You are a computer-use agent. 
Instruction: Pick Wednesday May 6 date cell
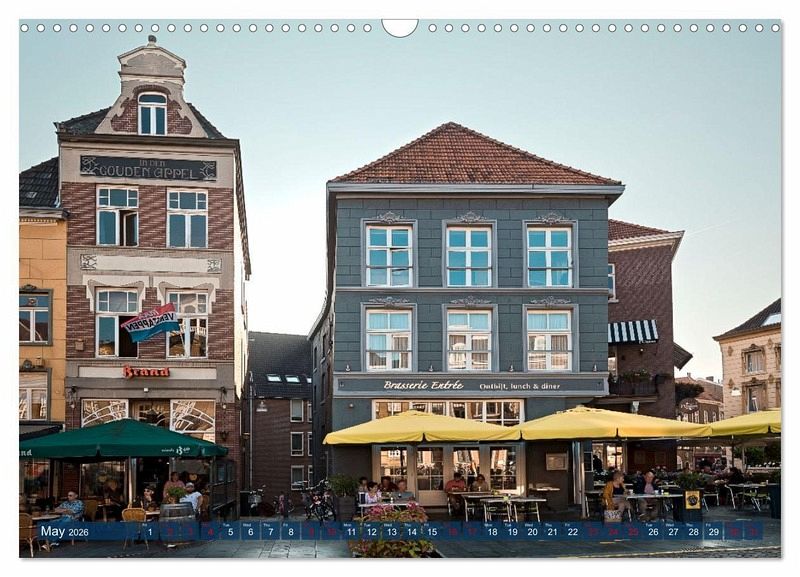tap(249, 532)
